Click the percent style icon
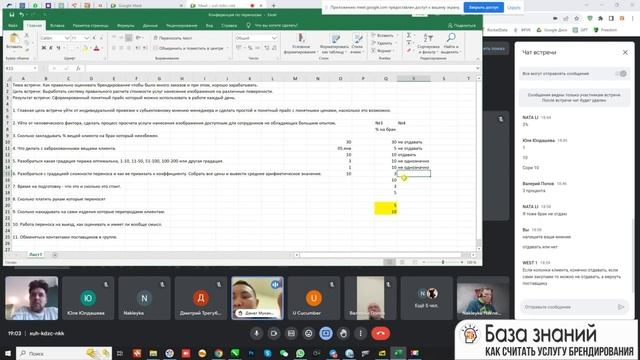This screenshot has width=640, height=360. pyautogui.click(x=250, y=48)
